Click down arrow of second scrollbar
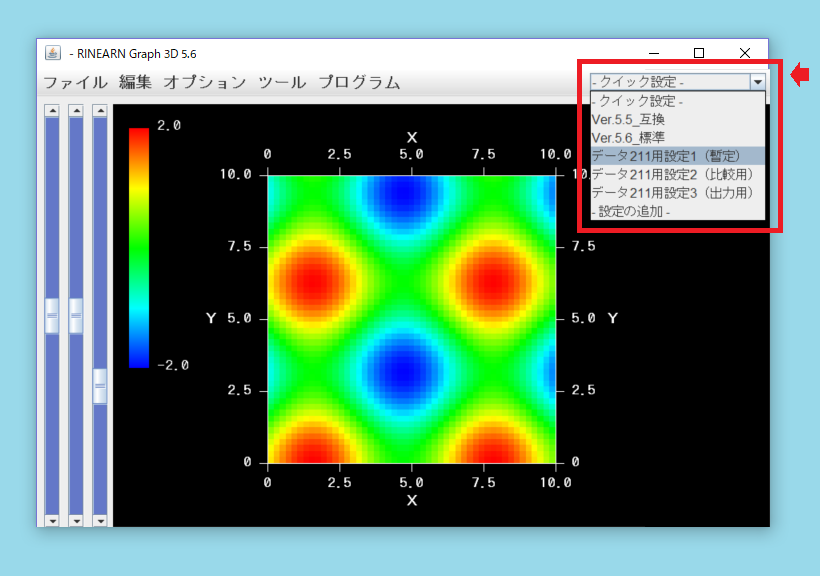 [x=76, y=521]
